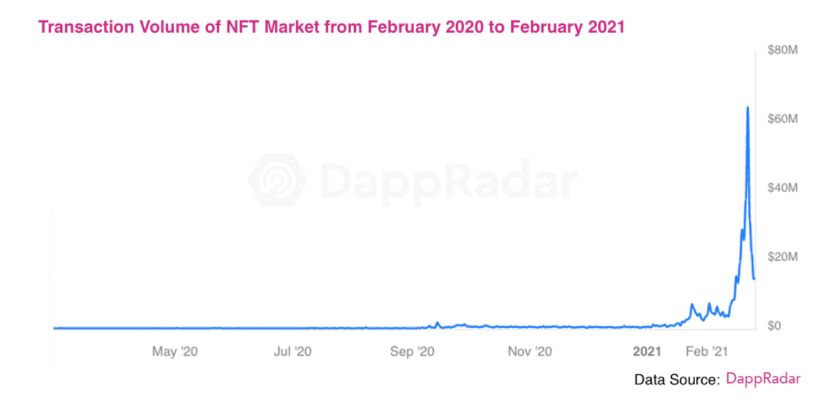Screen dimensions: 839x400
Task: Select the $40M axis label
Action: coord(782,188)
